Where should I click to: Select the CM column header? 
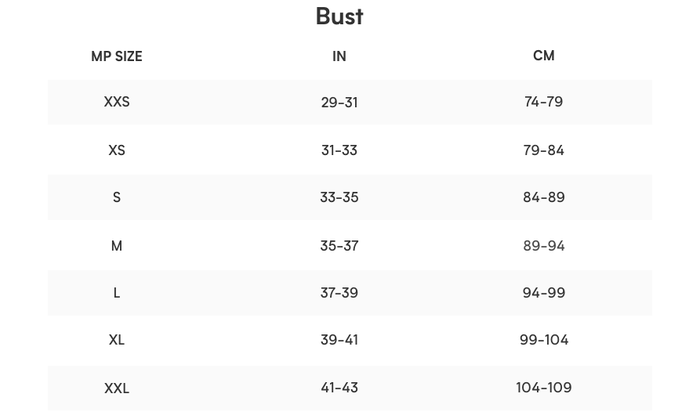[x=543, y=56]
